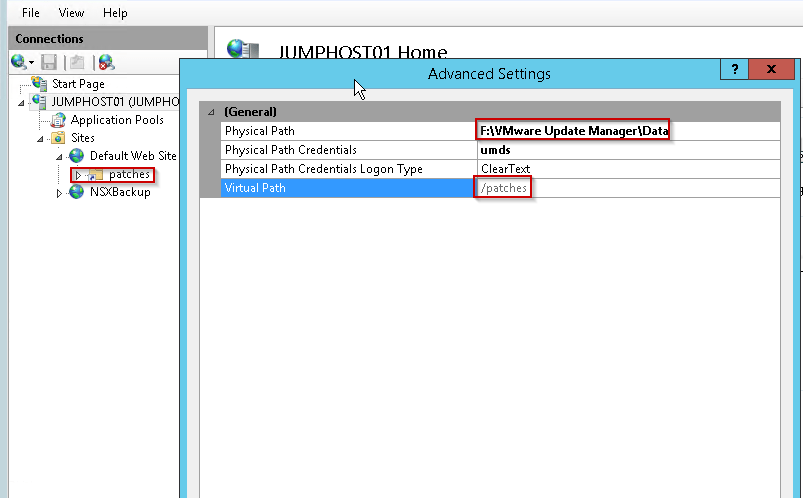Expand the patches virtual directory node
Screen dimensions: 803x498
pyautogui.click(x=78, y=175)
